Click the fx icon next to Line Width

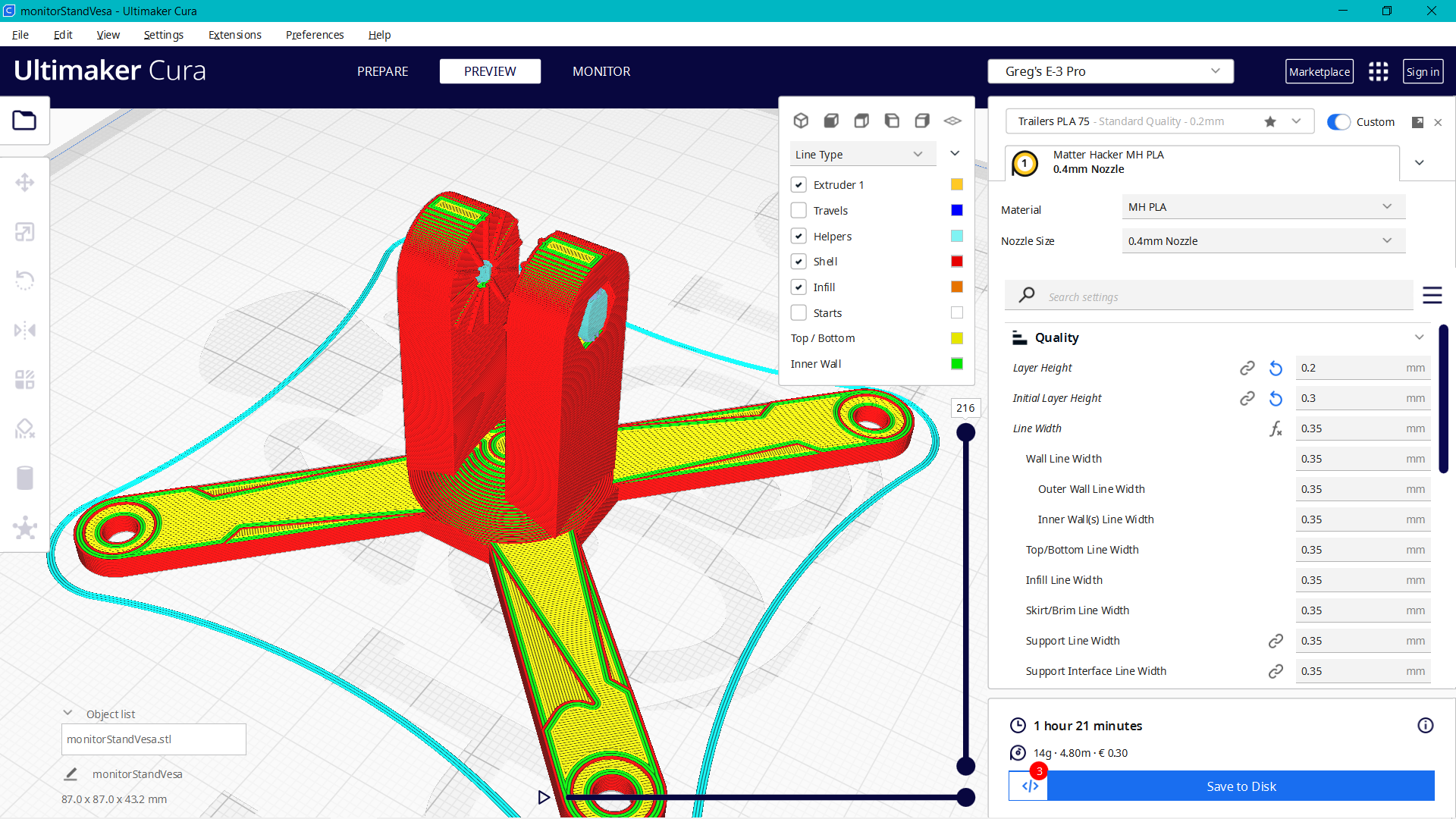1276,428
